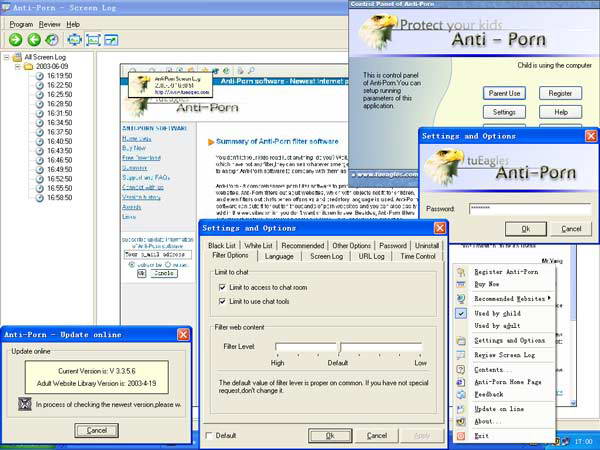Click the green back arrow toolbar icon
This screenshot has height=450, width=600.
coord(34,39)
